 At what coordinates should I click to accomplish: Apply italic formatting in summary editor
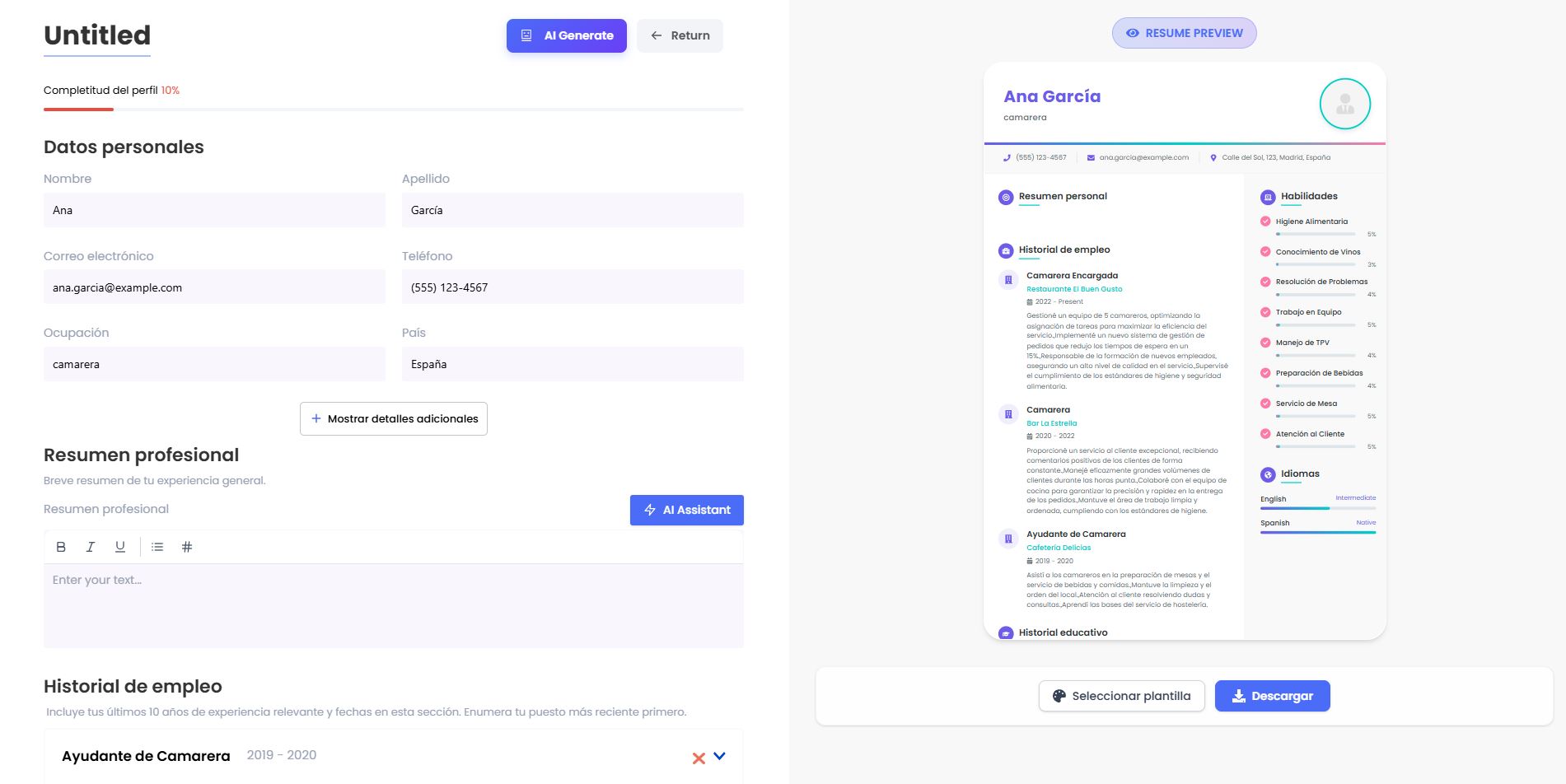91,547
